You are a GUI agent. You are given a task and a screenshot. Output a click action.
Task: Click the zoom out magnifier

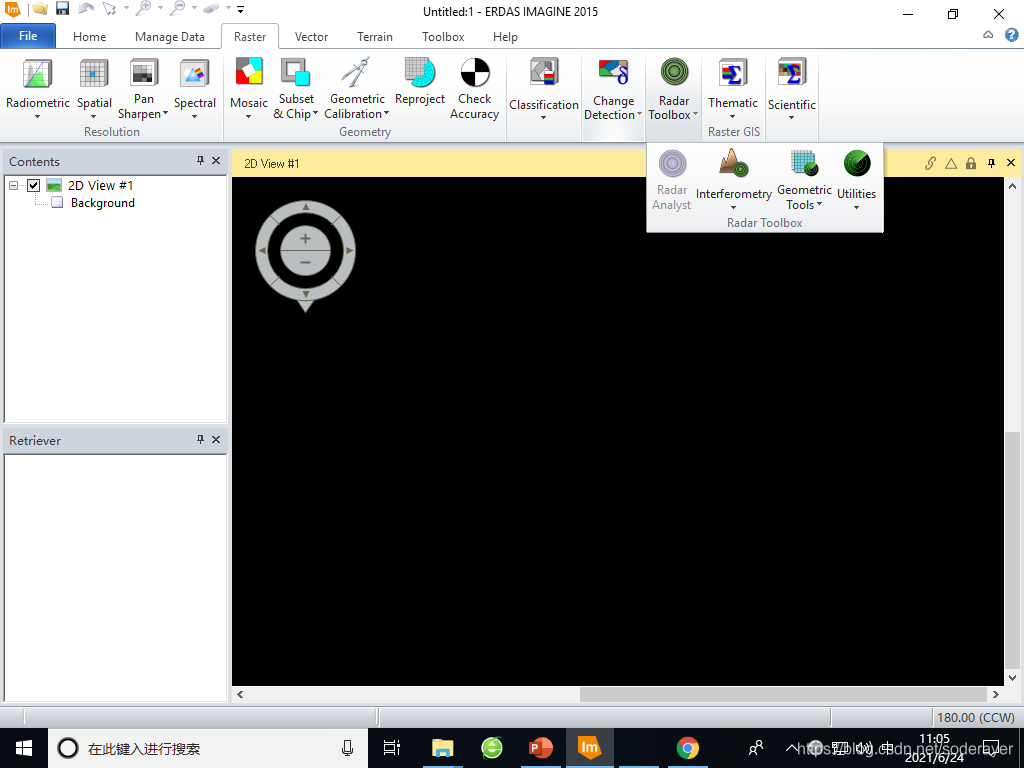pyautogui.click(x=177, y=9)
